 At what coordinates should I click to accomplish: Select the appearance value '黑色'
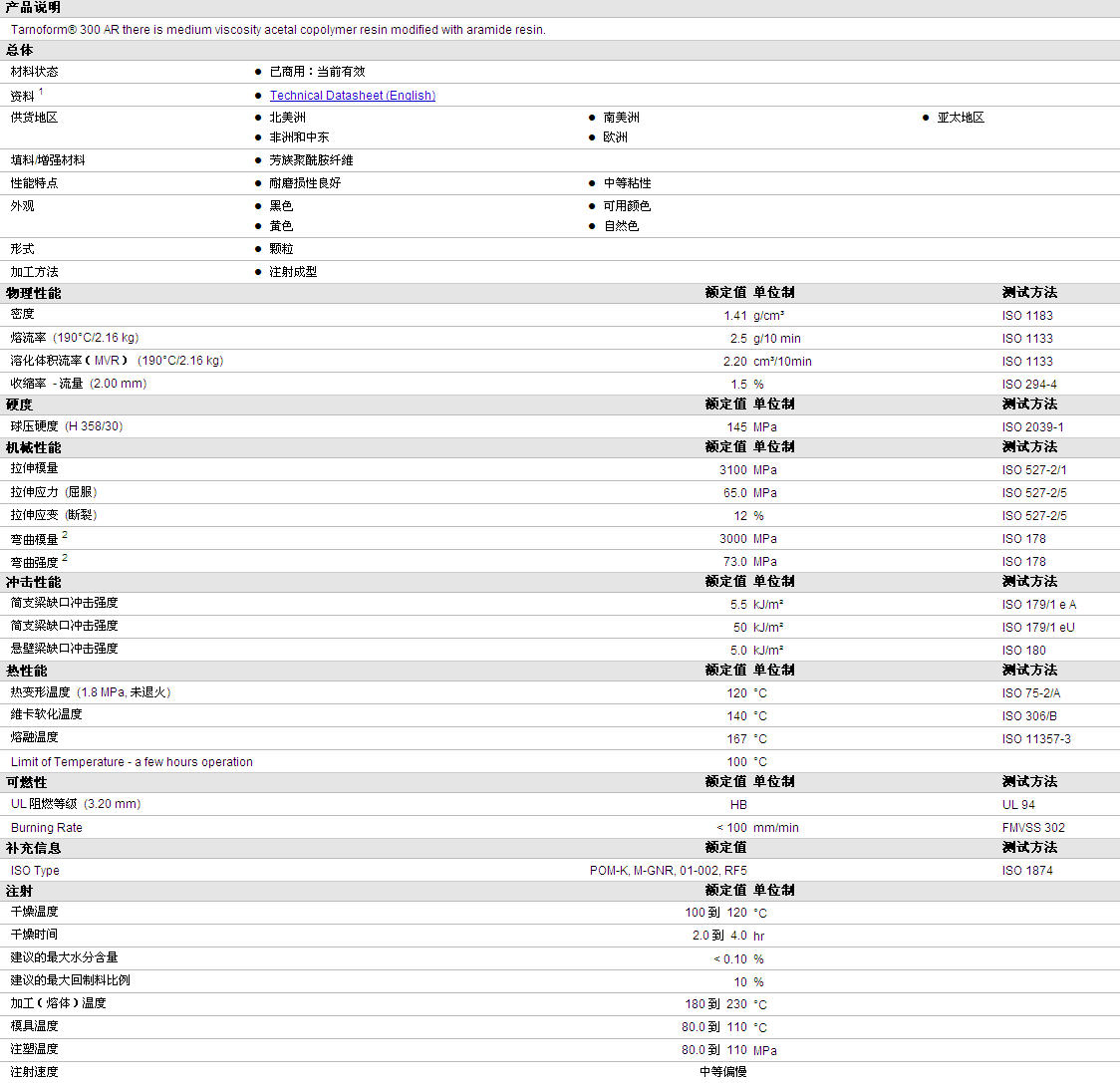point(281,206)
